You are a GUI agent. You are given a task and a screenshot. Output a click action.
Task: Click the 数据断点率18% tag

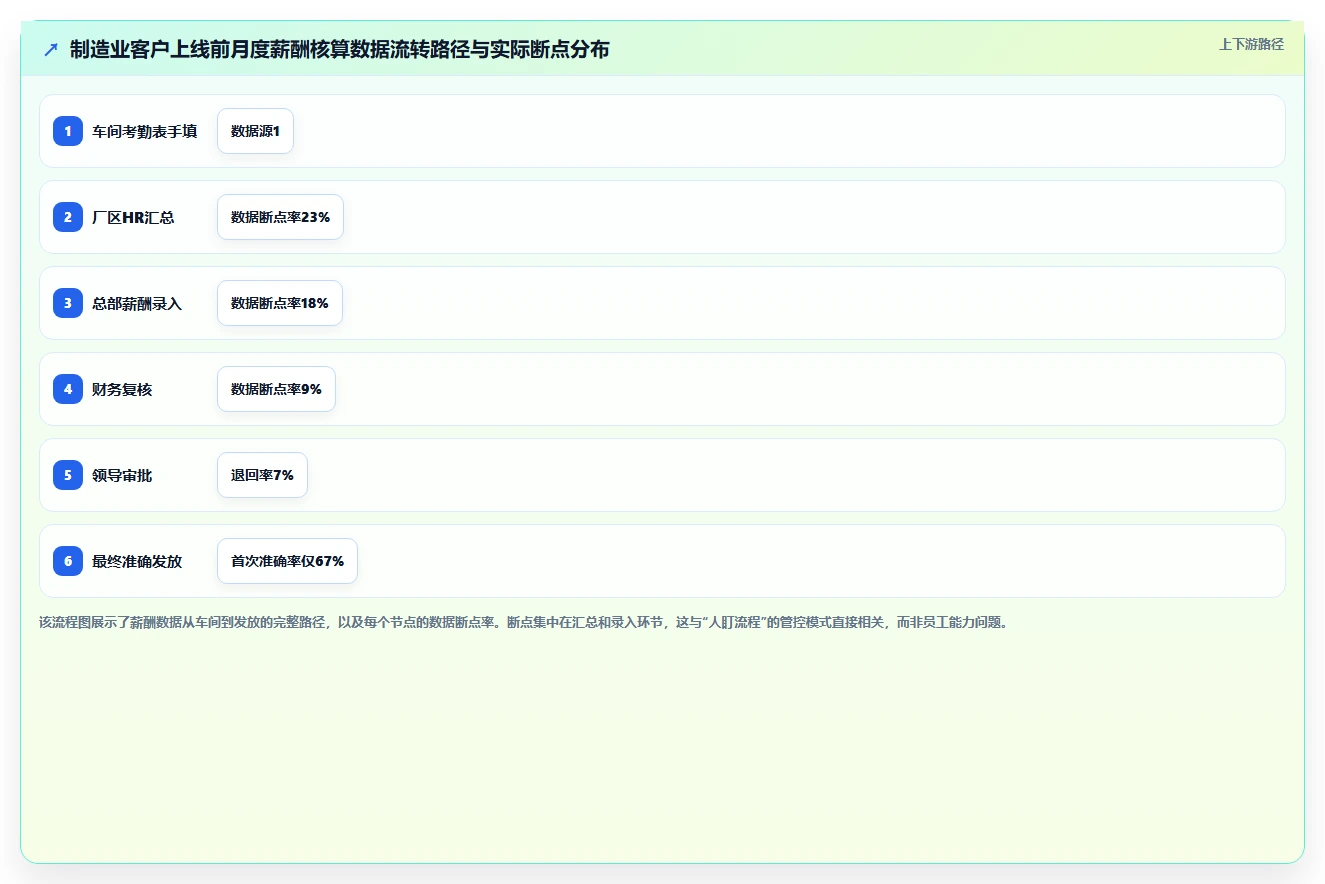click(280, 303)
